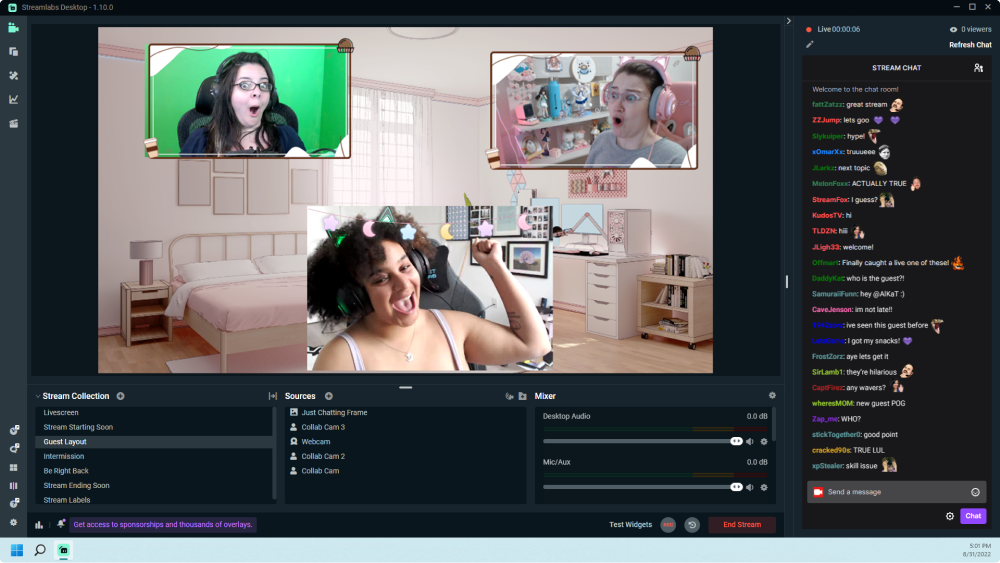Screen dimensions: 1000x563
Task: Mute Mic/Aux speaker icon
Action: pyautogui.click(x=750, y=487)
